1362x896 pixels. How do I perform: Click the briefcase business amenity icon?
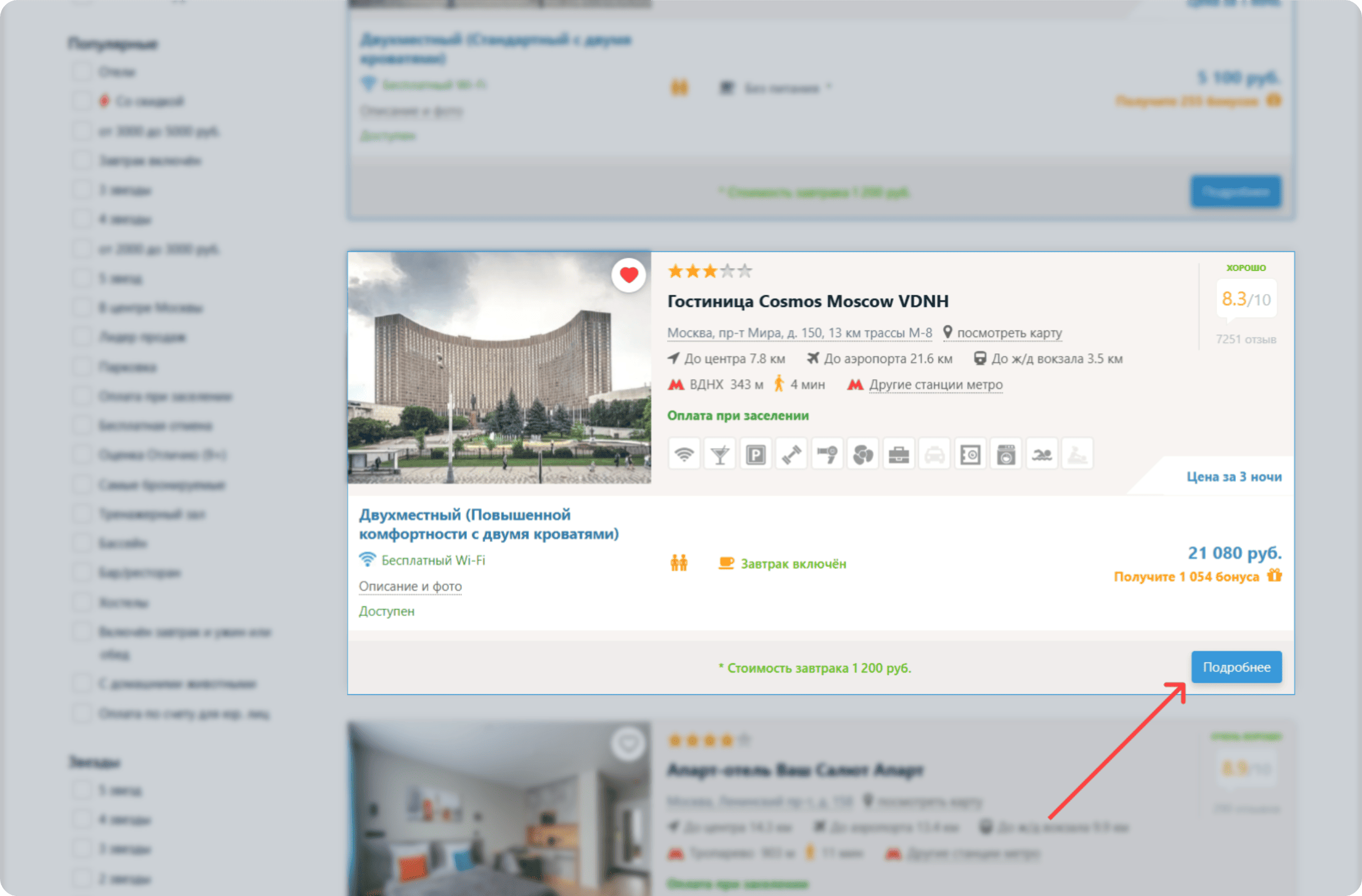tap(898, 455)
